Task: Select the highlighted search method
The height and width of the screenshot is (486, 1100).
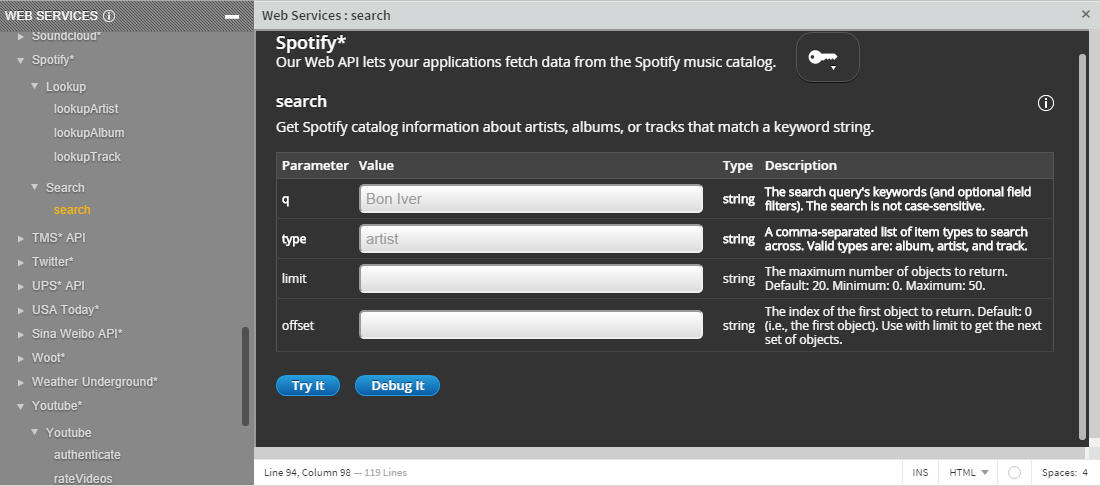Action: [x=72, y=210]
